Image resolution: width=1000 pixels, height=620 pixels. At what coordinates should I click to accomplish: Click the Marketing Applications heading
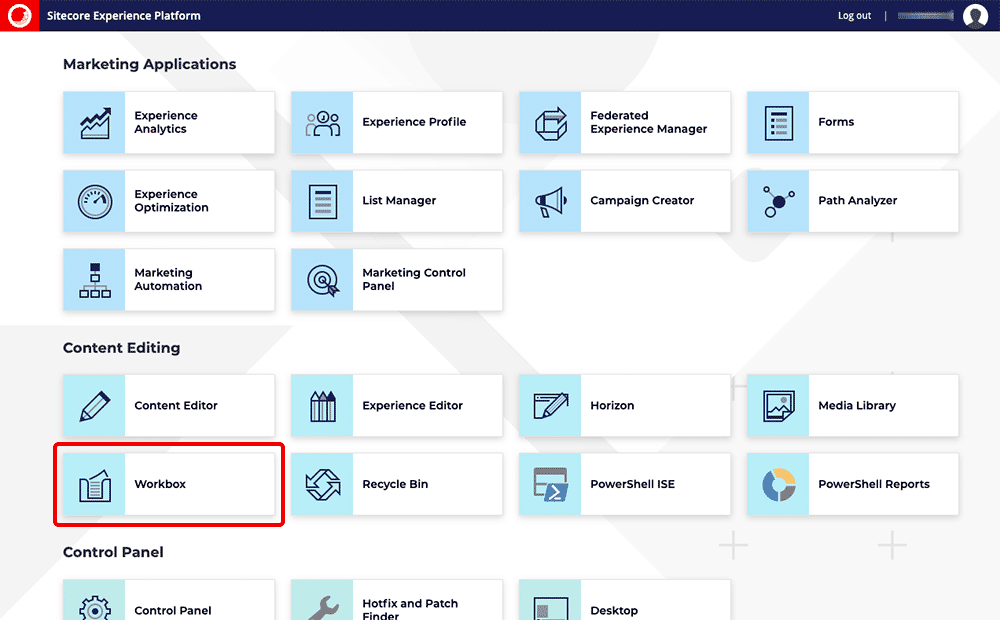[149, 64]
